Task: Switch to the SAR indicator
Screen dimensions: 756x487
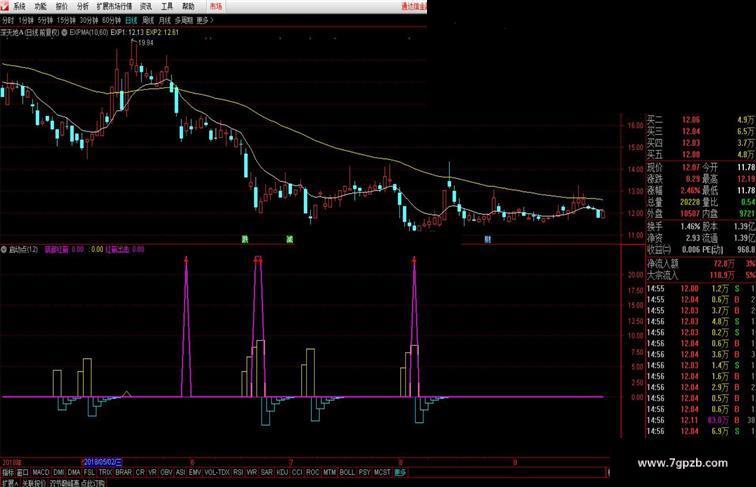Action: click(x=267, y=473)
